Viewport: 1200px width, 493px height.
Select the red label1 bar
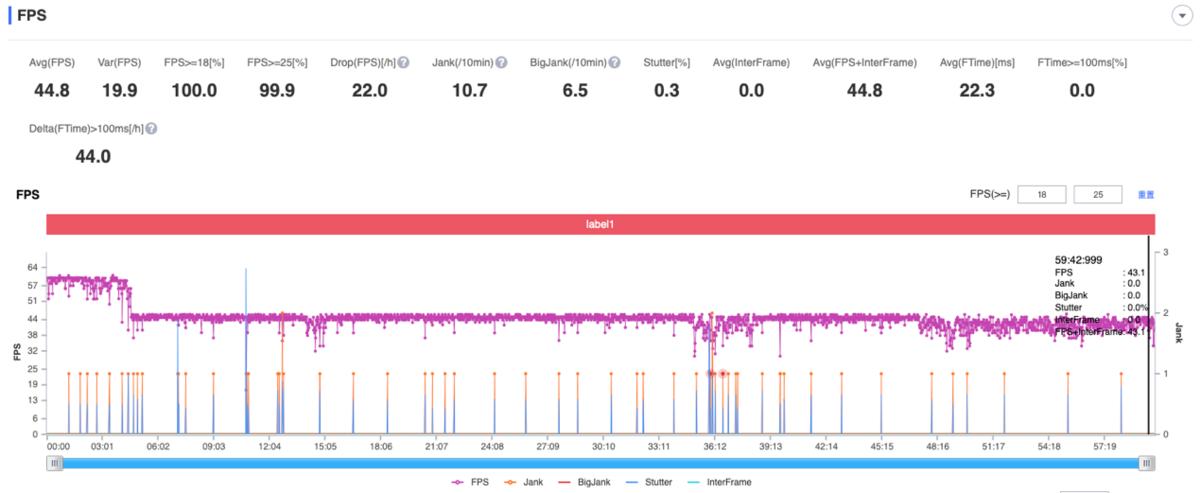tap(600, 225)
